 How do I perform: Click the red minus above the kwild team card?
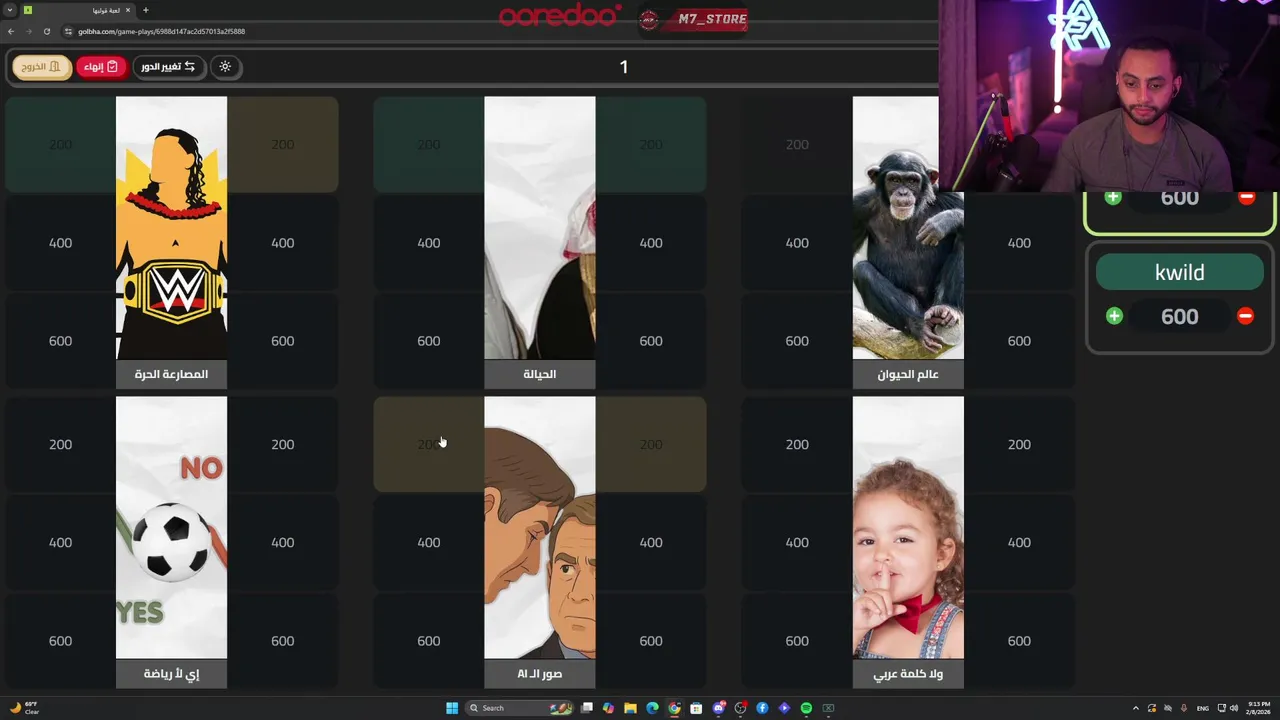1246,198
